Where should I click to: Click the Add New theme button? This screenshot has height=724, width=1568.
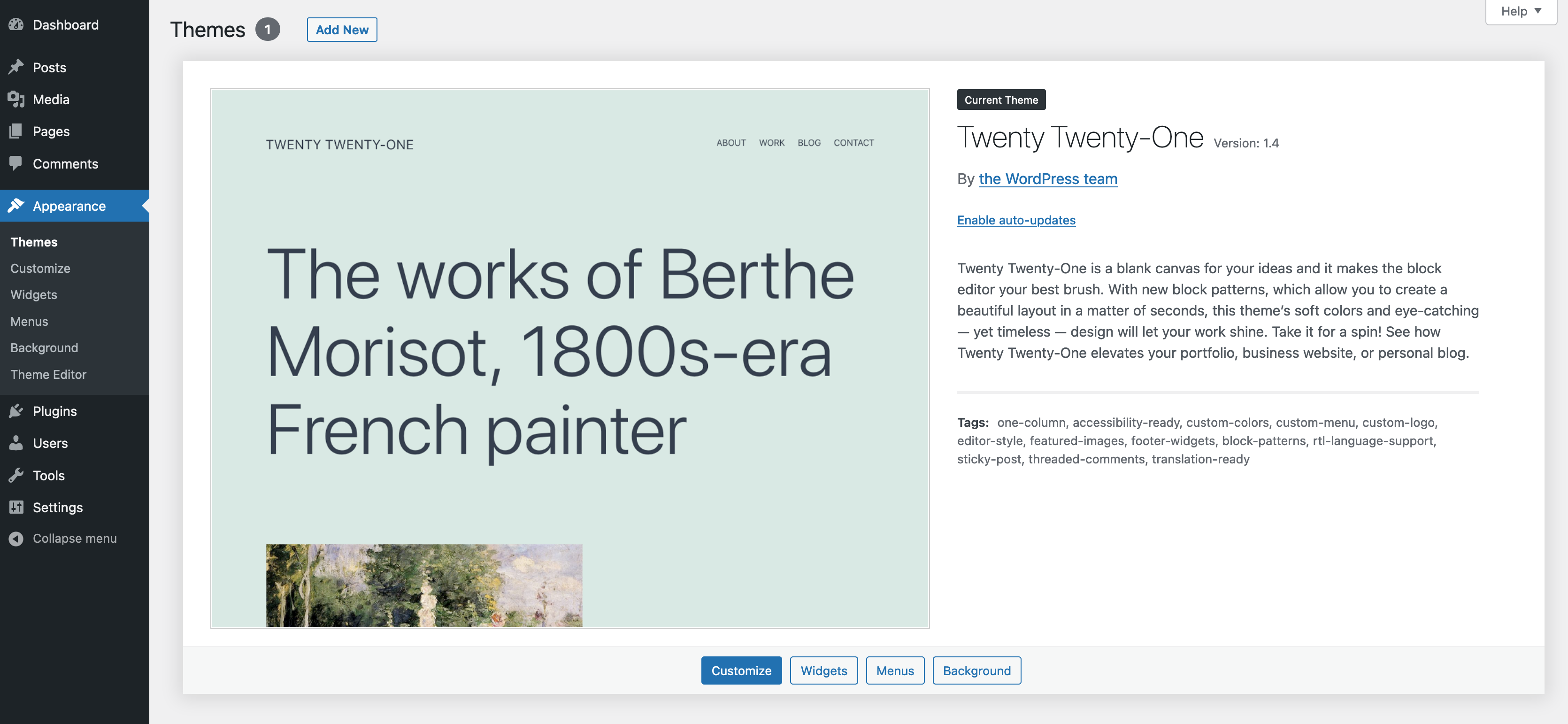point(342,30)
